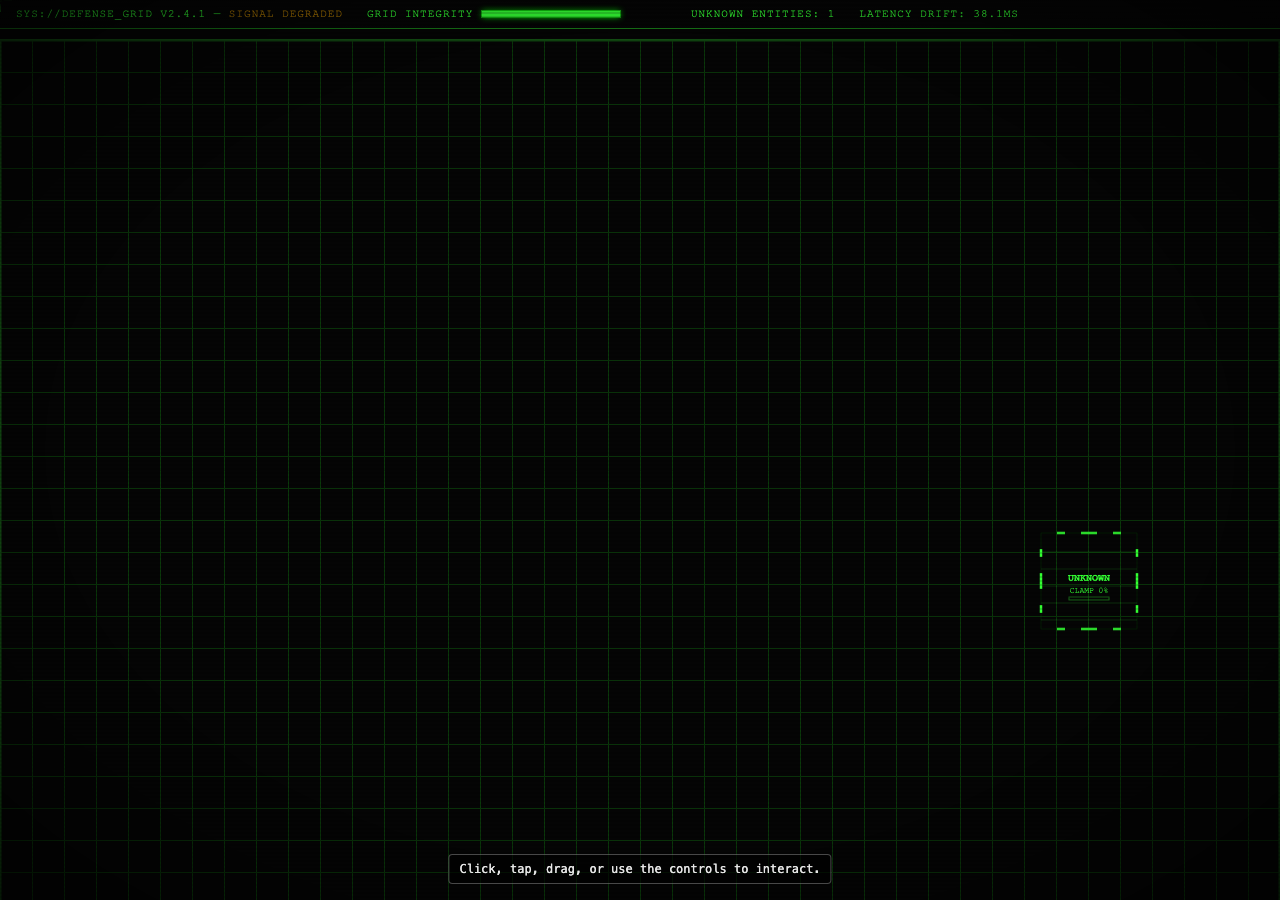Click the LATENCY DRIFT: 38.1MS readout

[938, 14]
